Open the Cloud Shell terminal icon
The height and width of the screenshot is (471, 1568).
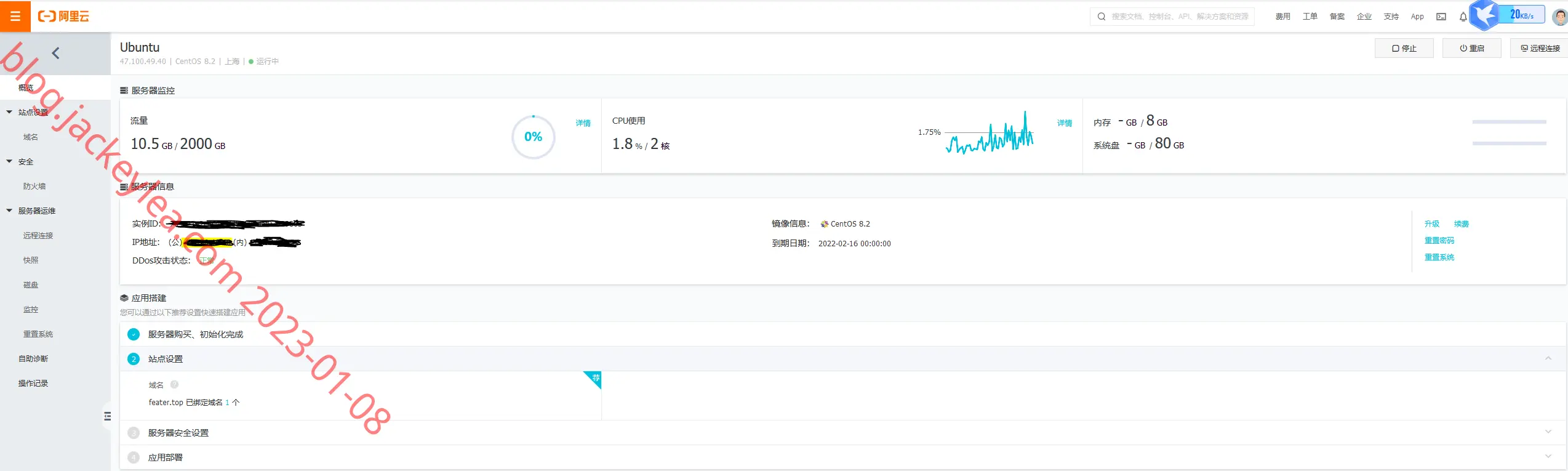1441,17
